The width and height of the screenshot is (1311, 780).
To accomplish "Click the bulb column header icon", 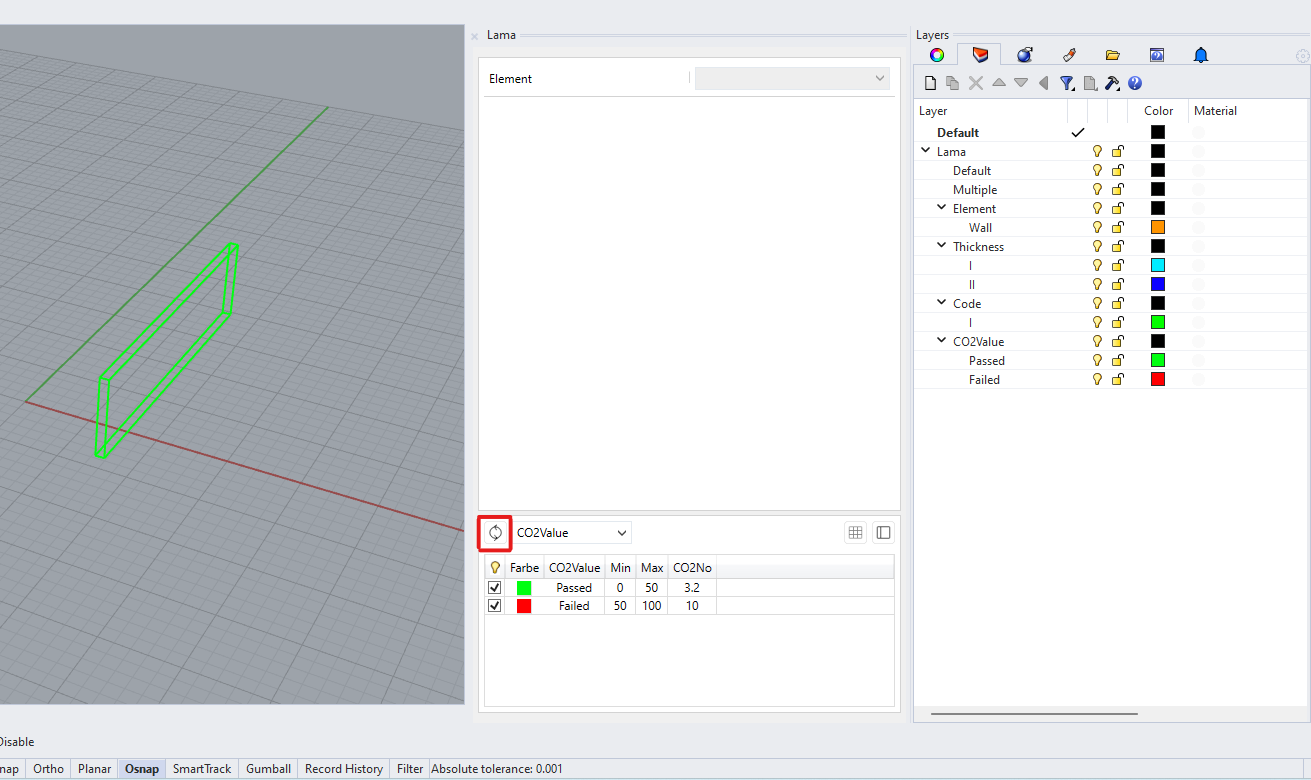I will [x=494, y=567].
